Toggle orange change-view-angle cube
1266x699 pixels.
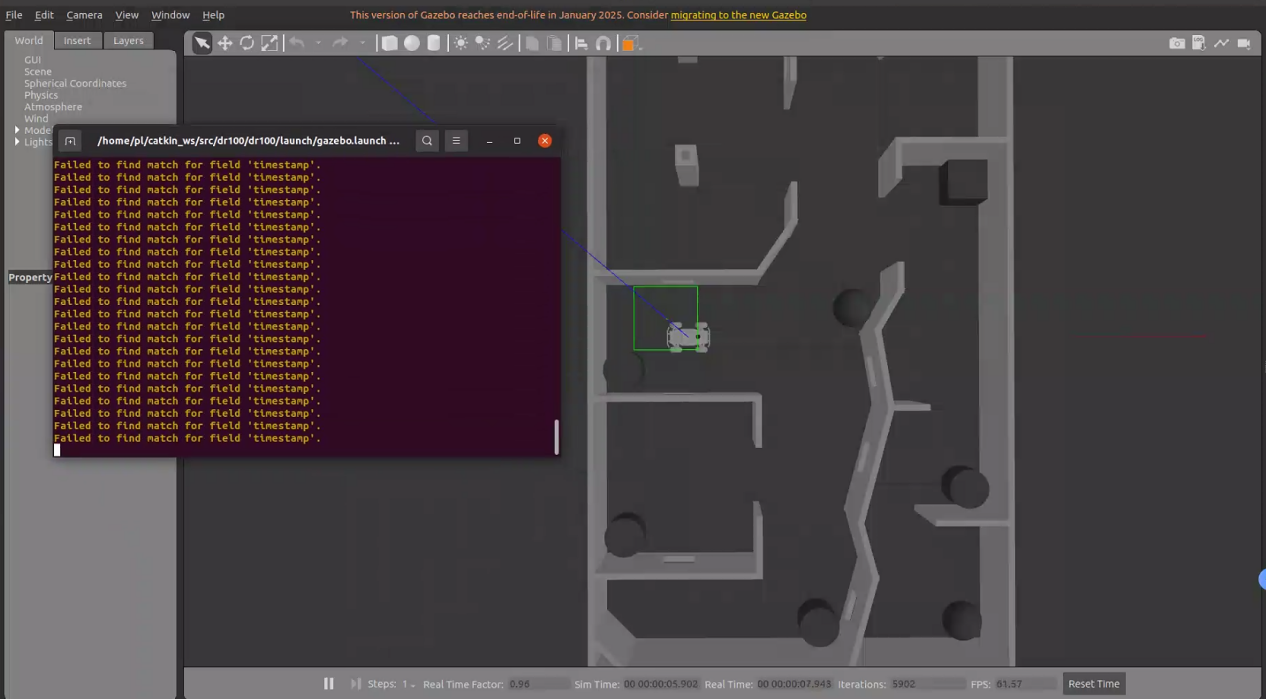tap(630, 43)
